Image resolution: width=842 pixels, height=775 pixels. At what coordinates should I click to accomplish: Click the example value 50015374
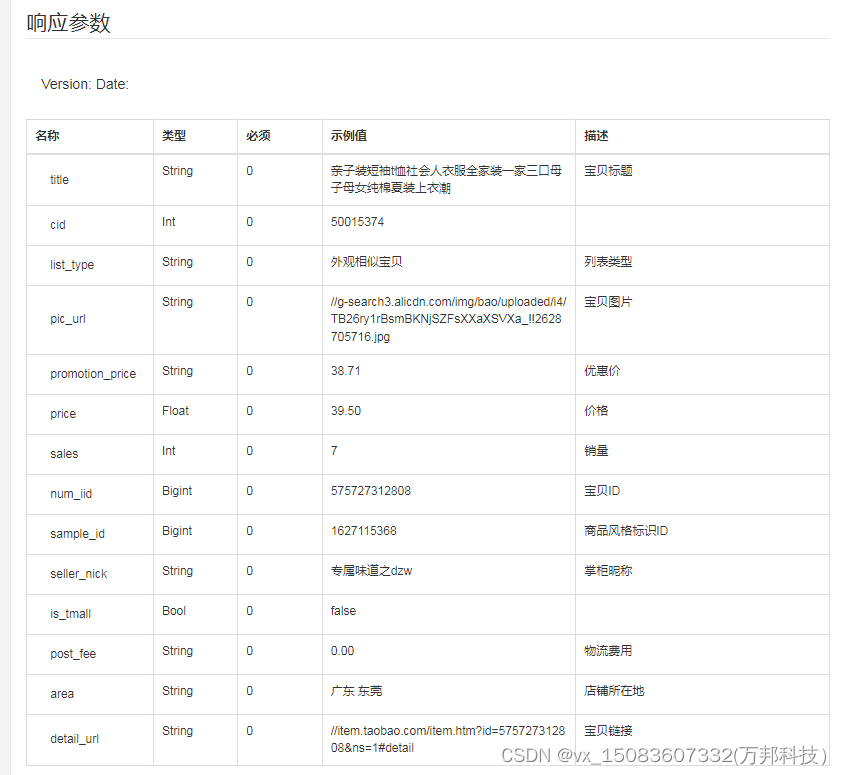(357, 222)
